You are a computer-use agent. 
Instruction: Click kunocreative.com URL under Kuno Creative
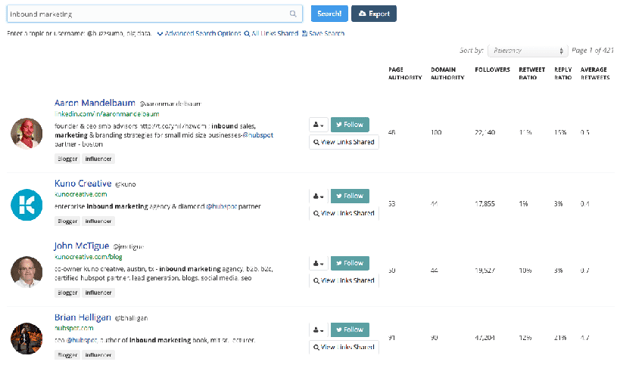(x=81, y=194)
